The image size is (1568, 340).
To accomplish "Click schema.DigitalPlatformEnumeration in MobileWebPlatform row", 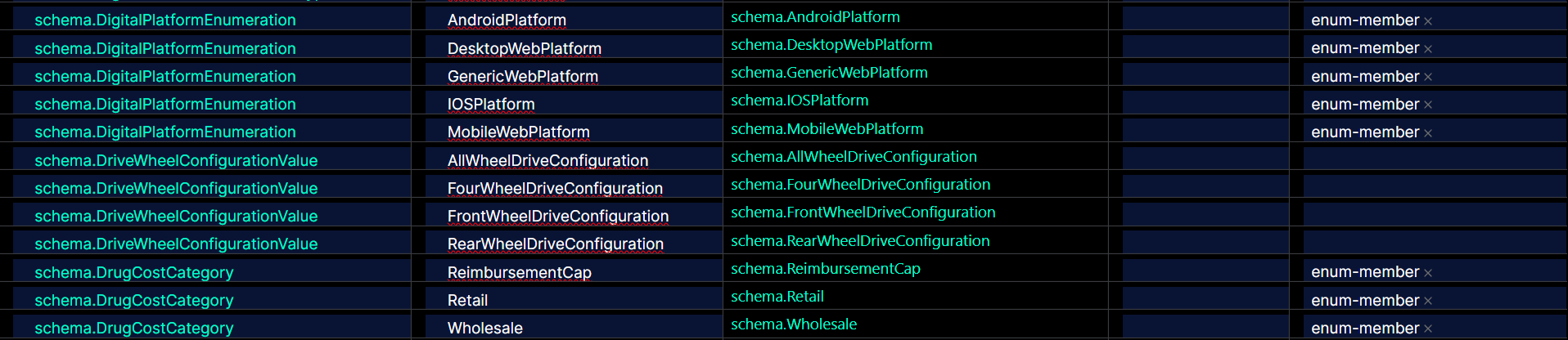I will [165, 132].
